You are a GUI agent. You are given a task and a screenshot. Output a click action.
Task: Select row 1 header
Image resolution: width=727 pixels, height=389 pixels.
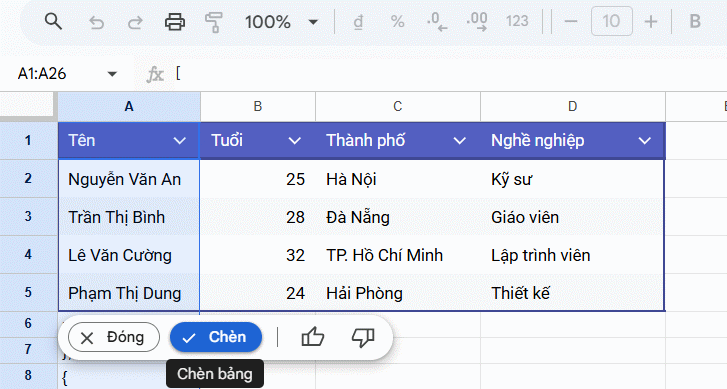pyautogui.click(x=28, y=140)
